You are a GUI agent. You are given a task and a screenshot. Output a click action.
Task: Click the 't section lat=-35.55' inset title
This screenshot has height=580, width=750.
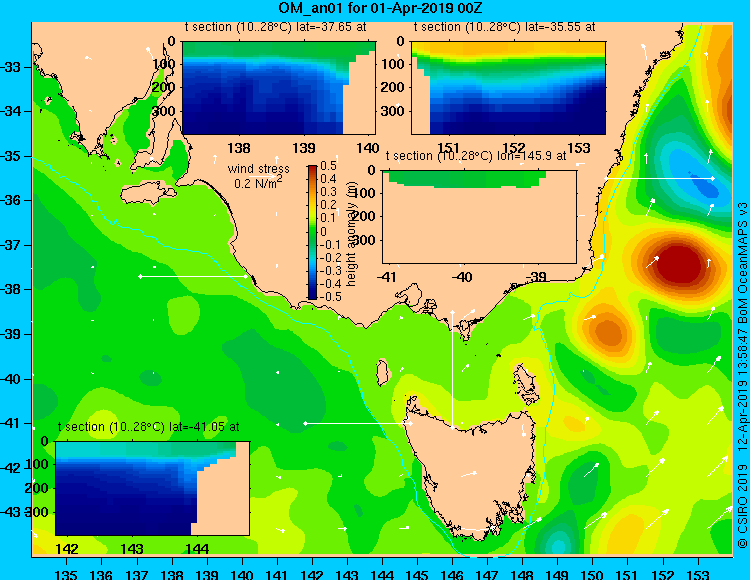[x=505, y=27]
